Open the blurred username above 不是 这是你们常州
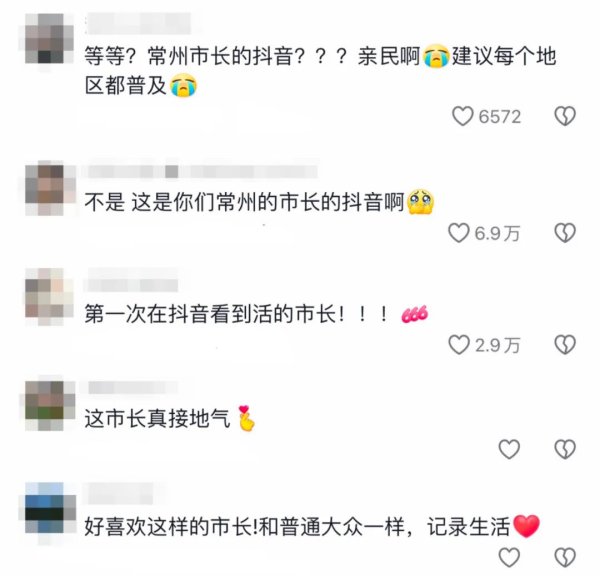Viewport: 600px width, 576px height. pyautogui.click(x=201, y=171)
